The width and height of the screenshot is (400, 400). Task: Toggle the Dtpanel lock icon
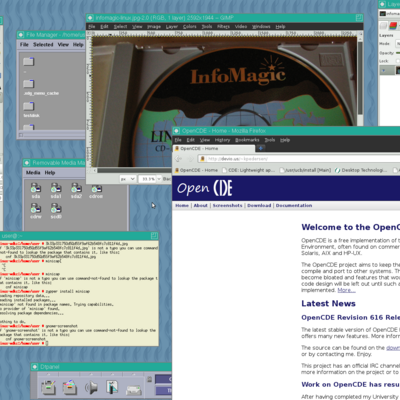pos(150,379)
